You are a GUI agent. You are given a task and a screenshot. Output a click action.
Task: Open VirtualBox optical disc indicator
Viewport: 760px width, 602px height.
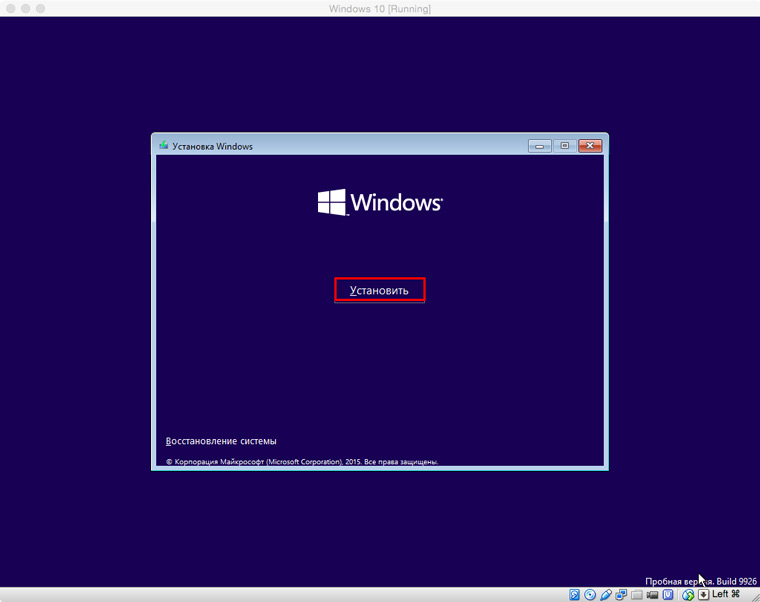pyautogui.click(x=590, y=594)
